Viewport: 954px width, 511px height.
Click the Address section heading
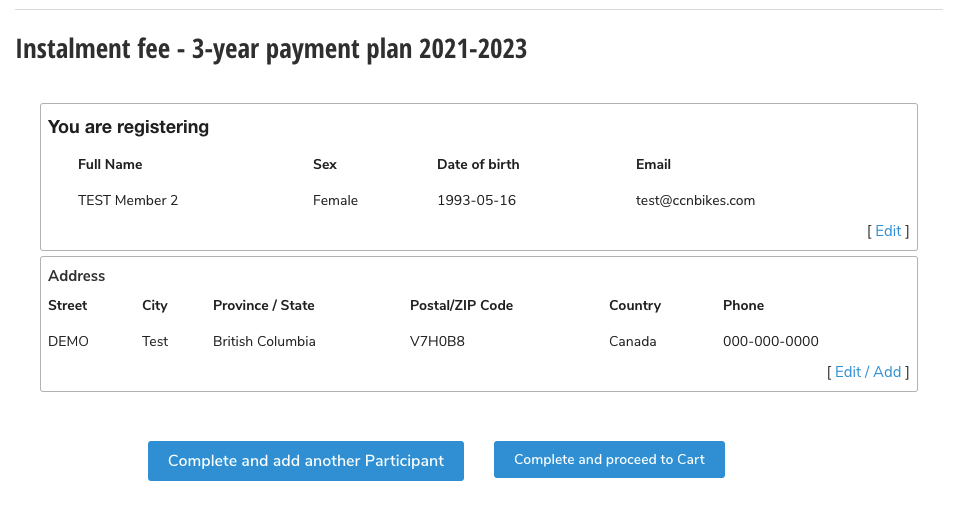tap(76, 276)
